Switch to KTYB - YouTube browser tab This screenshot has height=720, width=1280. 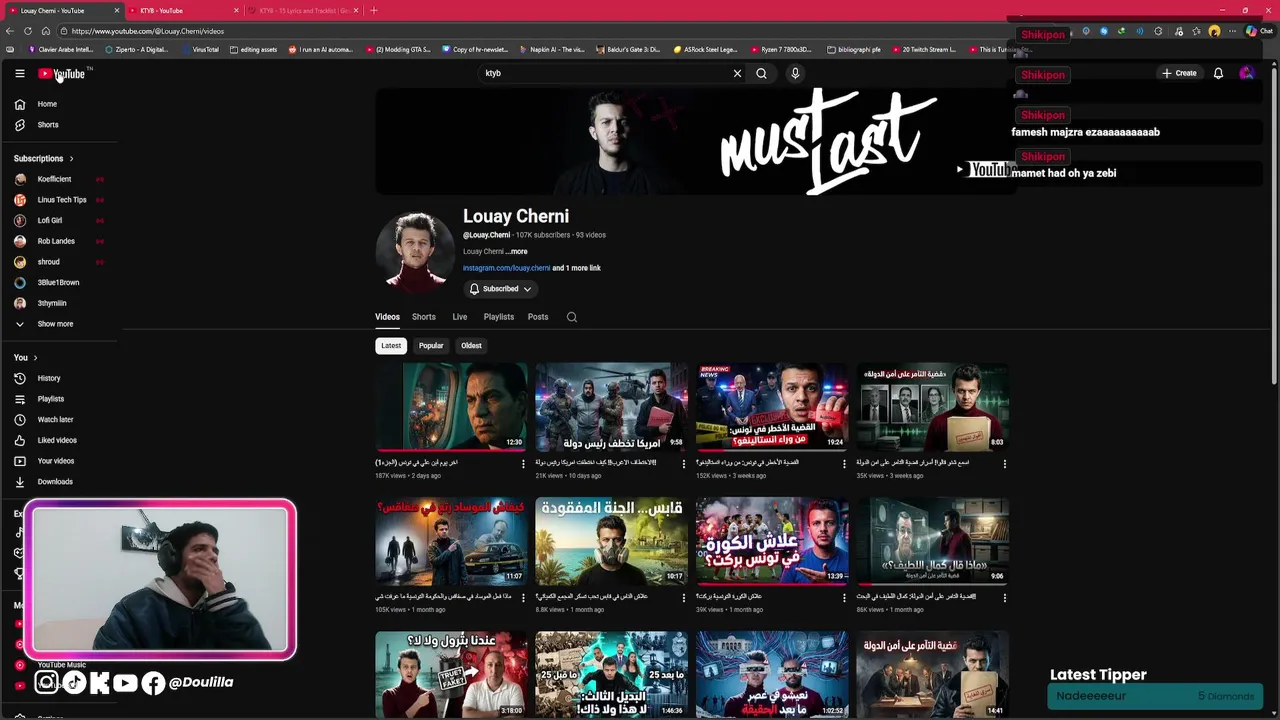point(185,11)
